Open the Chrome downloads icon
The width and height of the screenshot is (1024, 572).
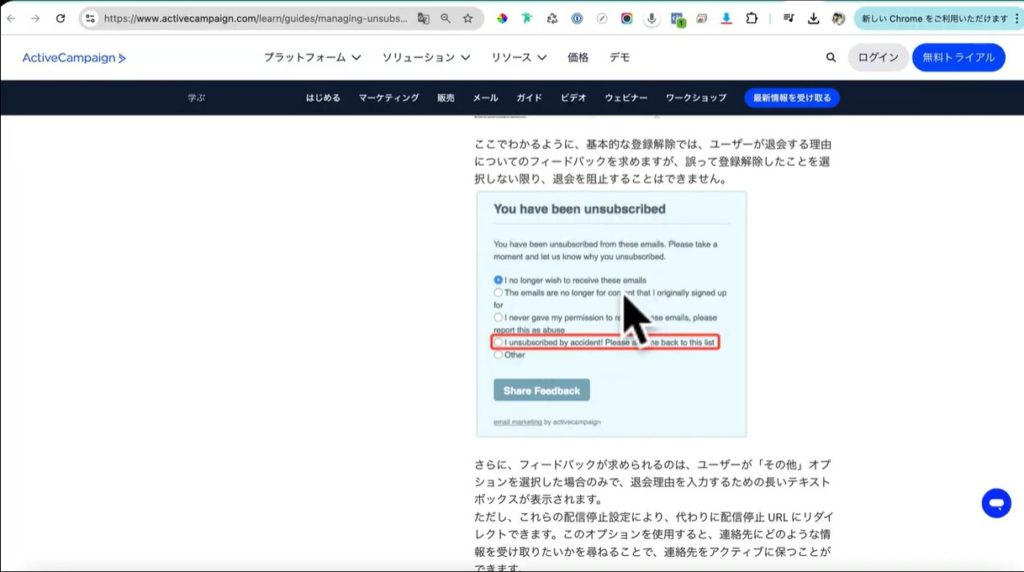coord(814,18)
